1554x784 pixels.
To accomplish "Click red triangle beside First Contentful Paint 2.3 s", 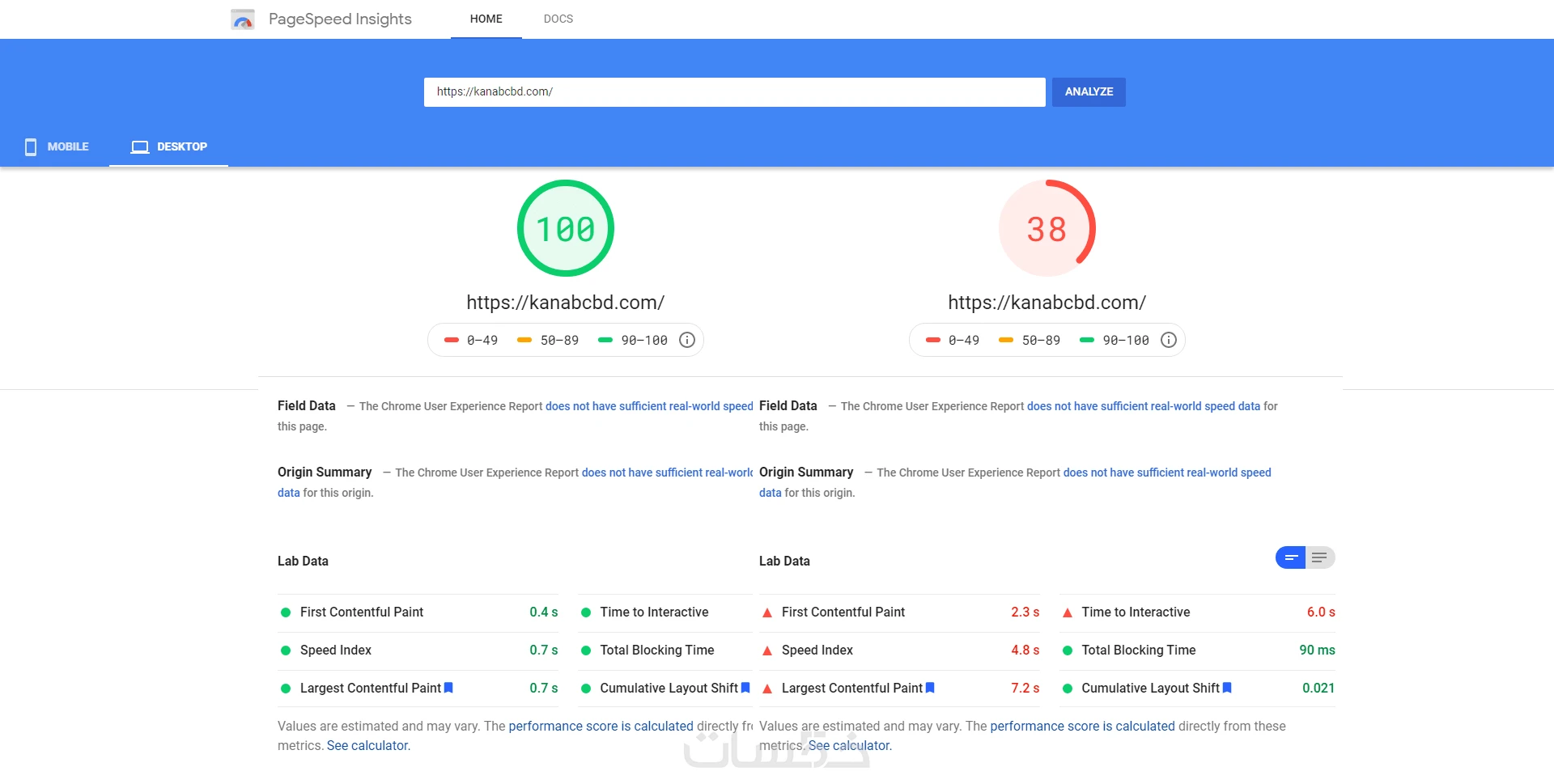I will [x=767, y=612].
